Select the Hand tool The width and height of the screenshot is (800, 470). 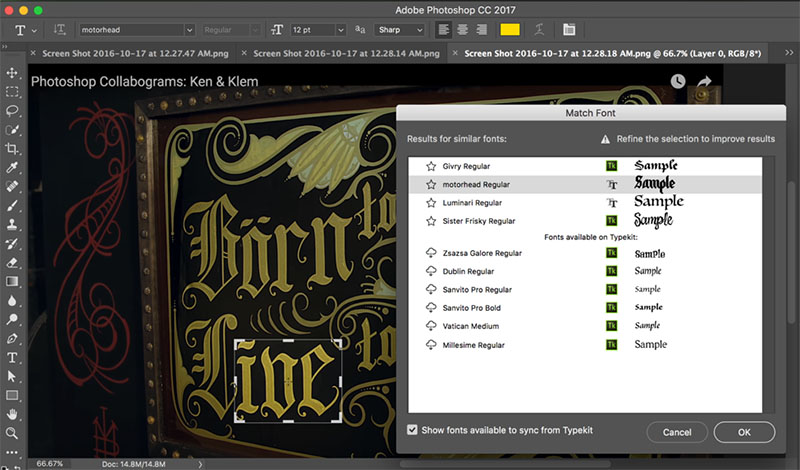click(x=12, y=414)
